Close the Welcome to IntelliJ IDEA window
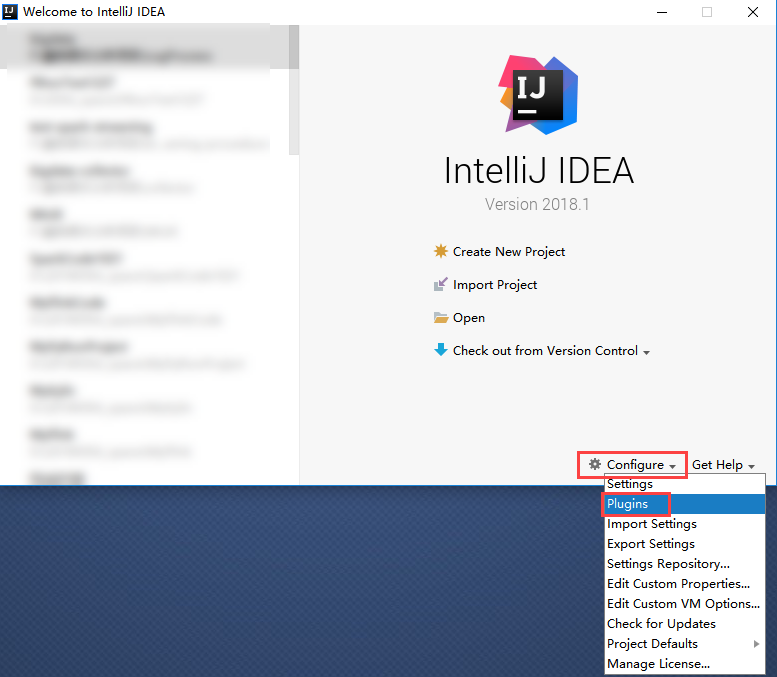Screen dimensions: 777x677 click(753, 12)
